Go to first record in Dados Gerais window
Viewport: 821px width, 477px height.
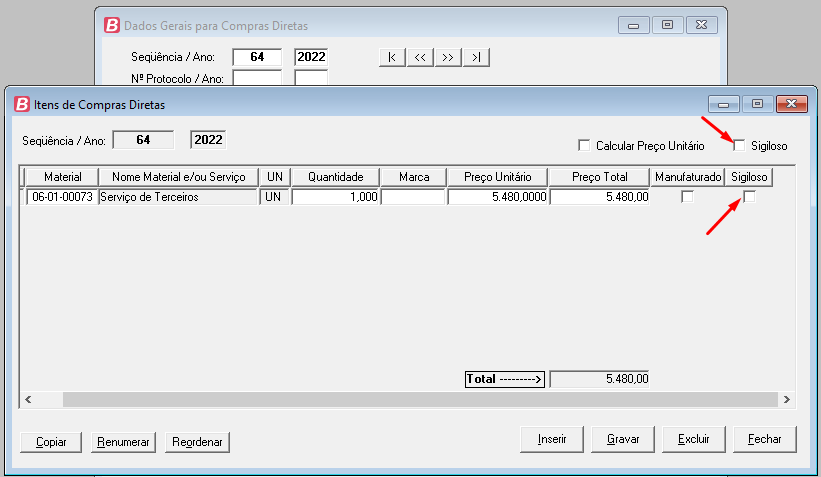pyautogui.click(x=392, y=58)
